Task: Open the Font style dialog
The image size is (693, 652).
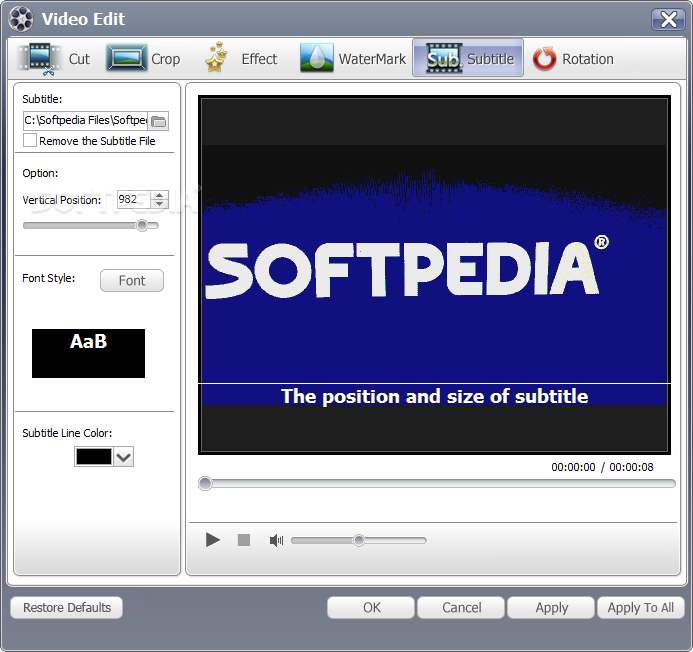Action: pos(132,281)
